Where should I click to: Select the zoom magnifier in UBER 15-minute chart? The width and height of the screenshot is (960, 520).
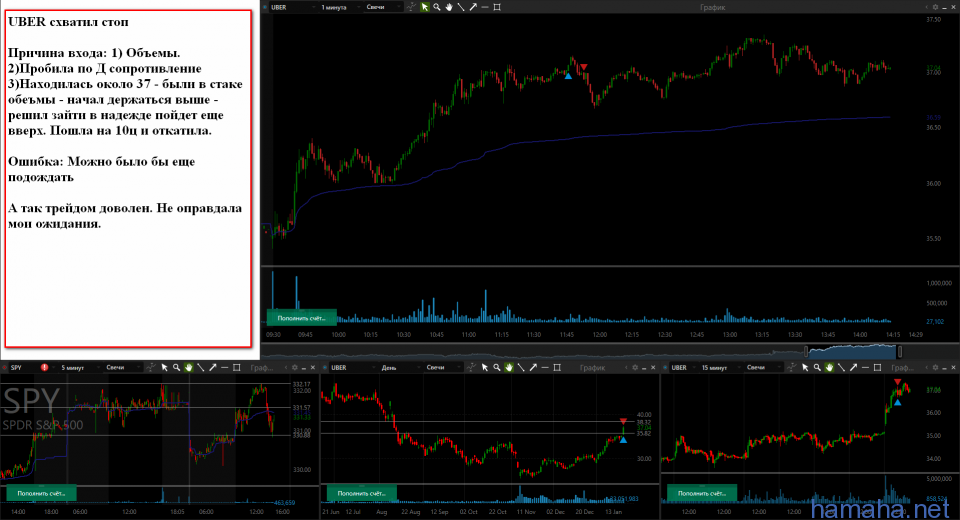[x=817, y=367]
